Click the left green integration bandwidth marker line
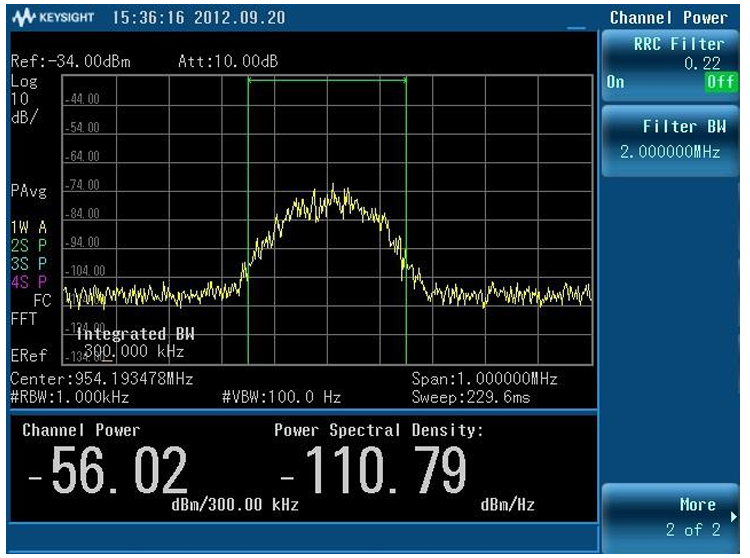The height and width of the screenshot is (558, 750). (248, 220)
